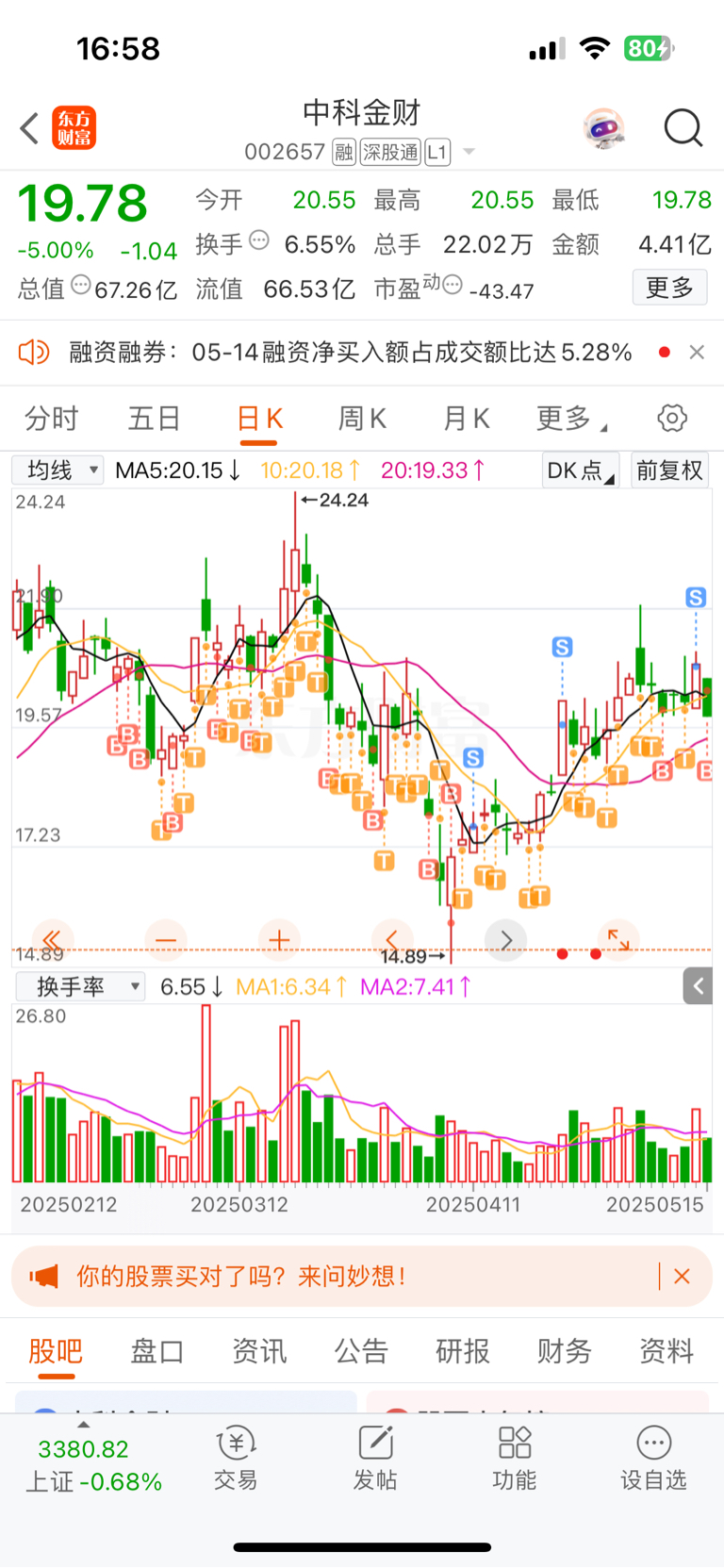
Task: Open the robot assistant avatar
Action: (603, 128)
